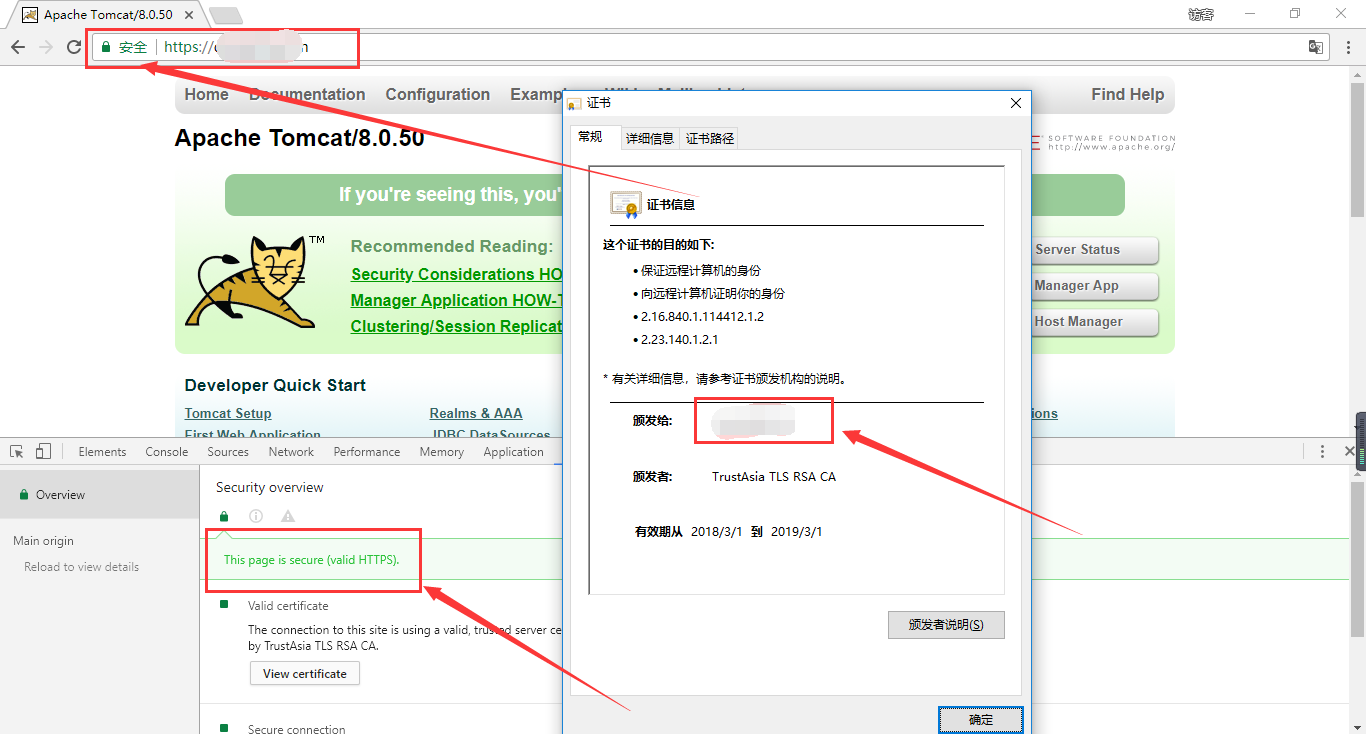Open the Tomcat Setup link
This screenshot has height=734, width=1366.
click(x=228, y=413)
